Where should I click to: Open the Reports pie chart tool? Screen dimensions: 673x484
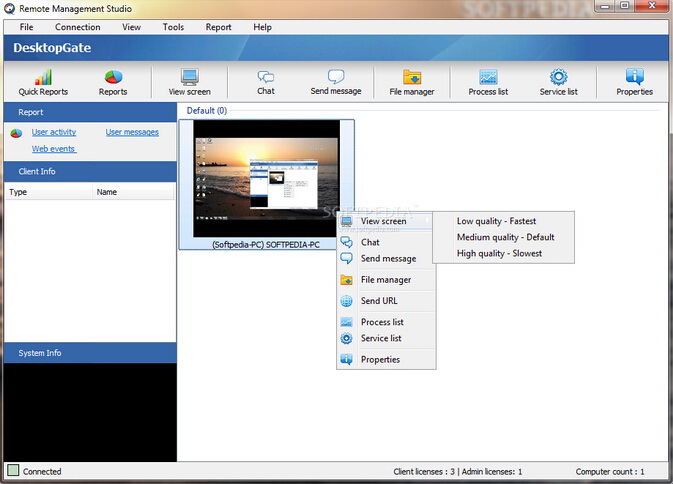coord(113,82)
